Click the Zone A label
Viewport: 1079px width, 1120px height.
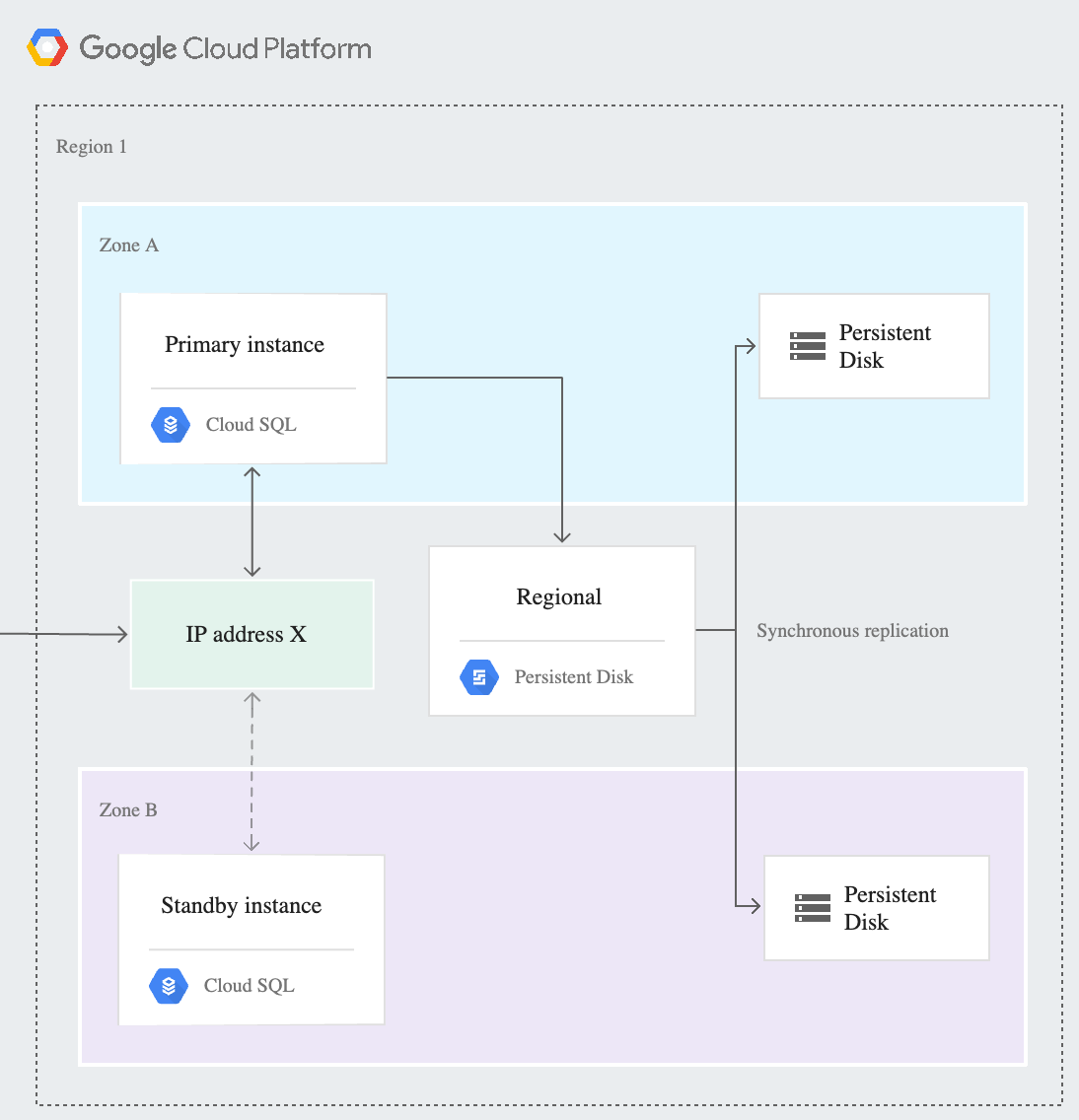tap(128, 245)
